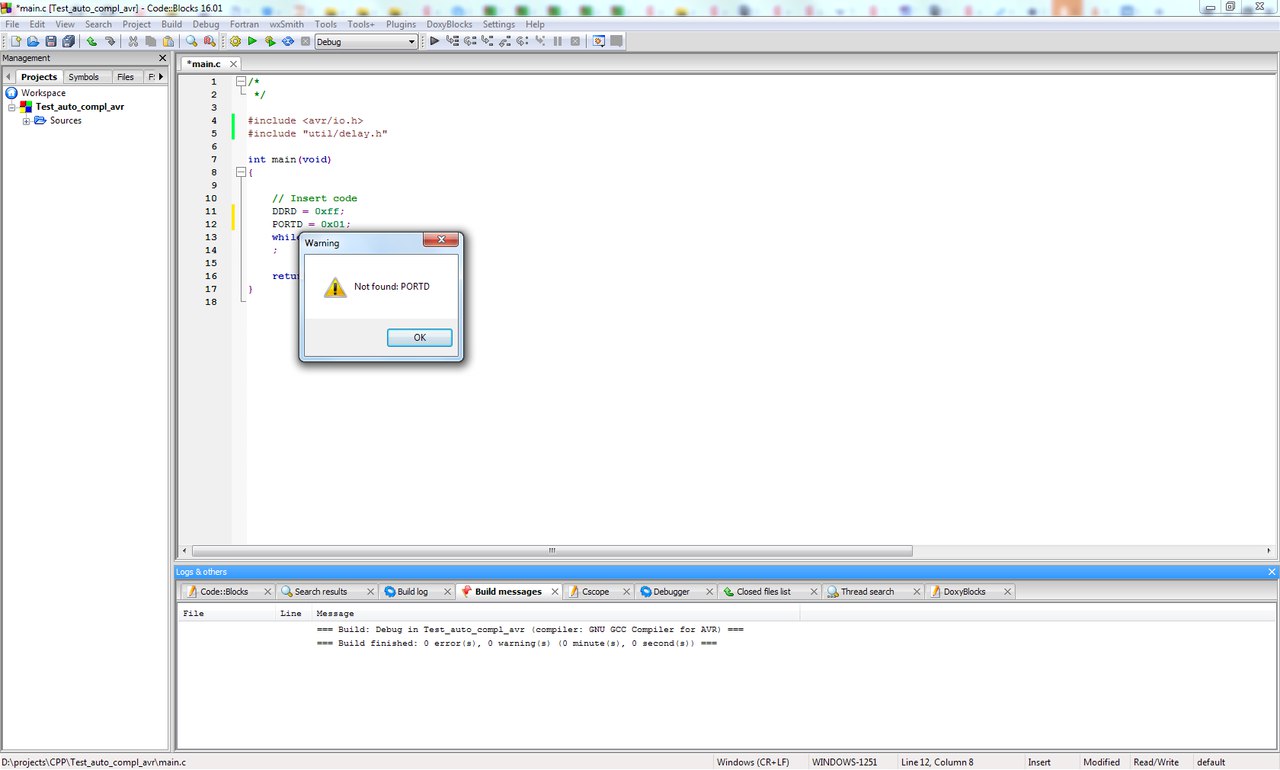Screen dimensions: 1280x770
Task: Switch to the Build log tab
Action: click(412, 592)
